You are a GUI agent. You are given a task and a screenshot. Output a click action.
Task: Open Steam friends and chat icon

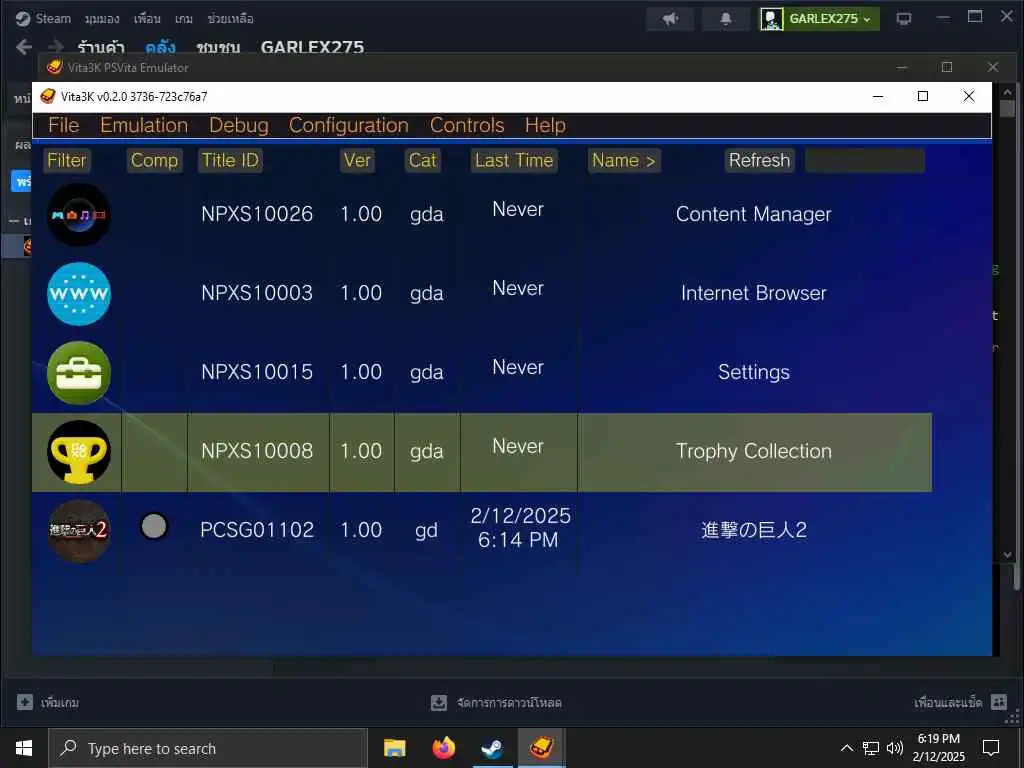tap(999, 702)
